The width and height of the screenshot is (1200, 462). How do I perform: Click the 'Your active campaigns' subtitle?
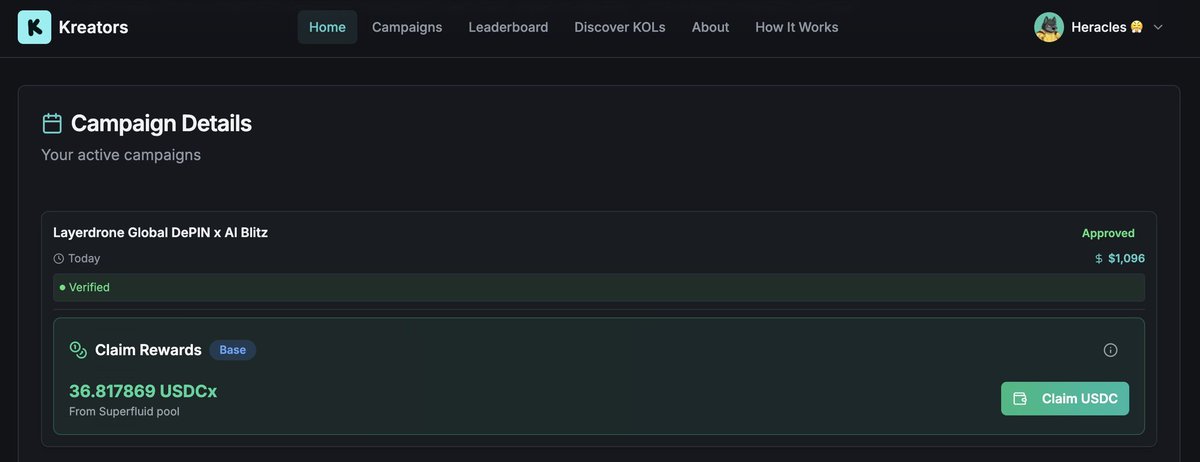coord(121,155)
